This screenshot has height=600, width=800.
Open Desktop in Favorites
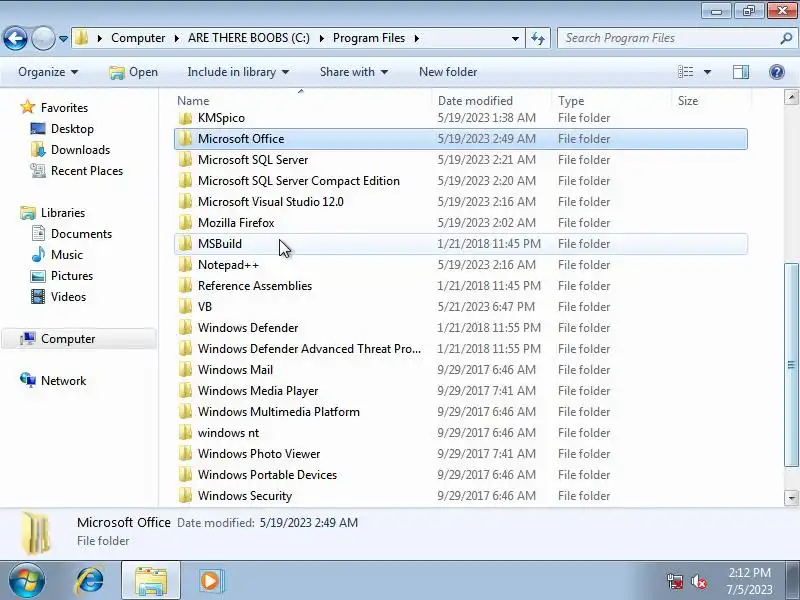pyautogui.click(x=72, y=129)
